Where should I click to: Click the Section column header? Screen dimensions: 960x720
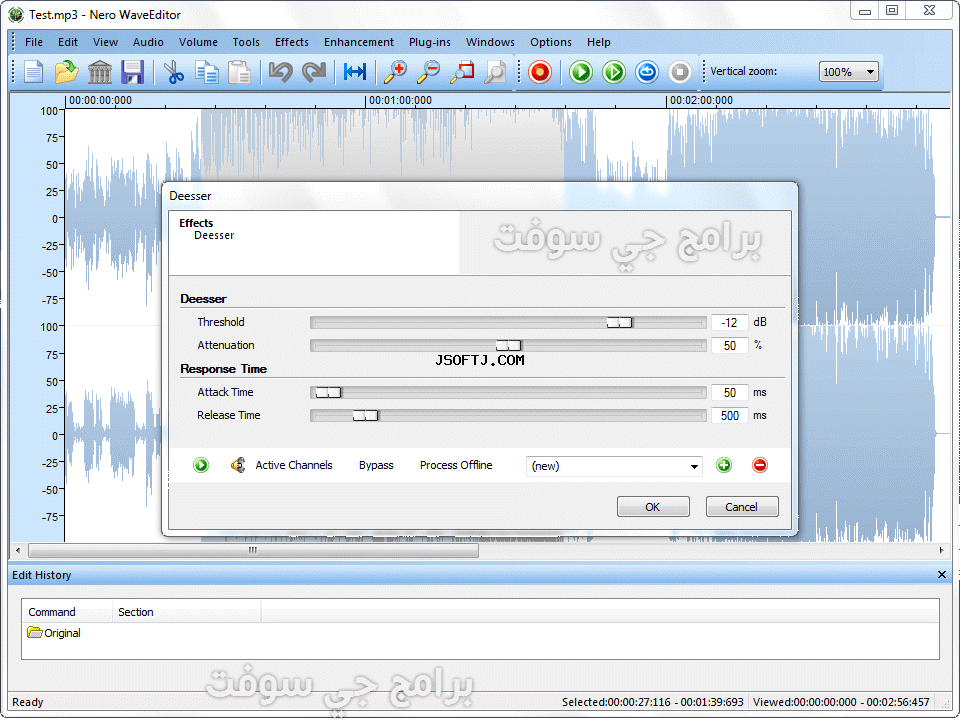point(186,612)
